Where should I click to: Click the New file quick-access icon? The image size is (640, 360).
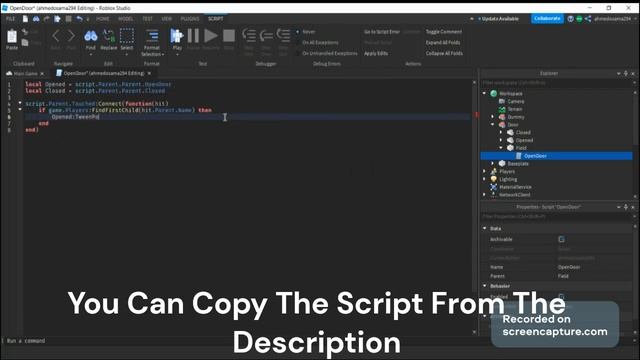(x=25, y=19)
